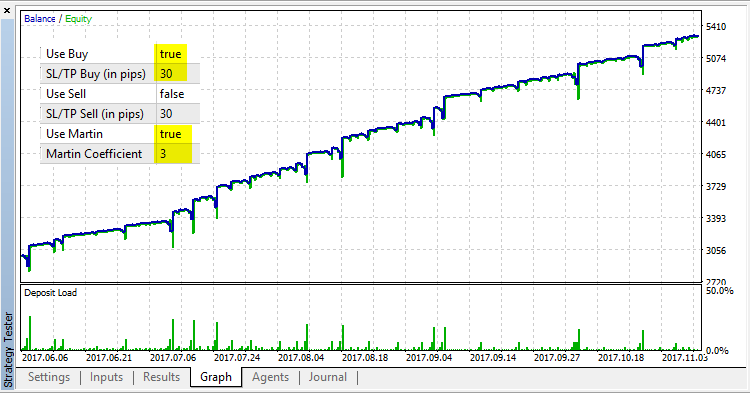Click the Use Buy true value

click(170, 54)
